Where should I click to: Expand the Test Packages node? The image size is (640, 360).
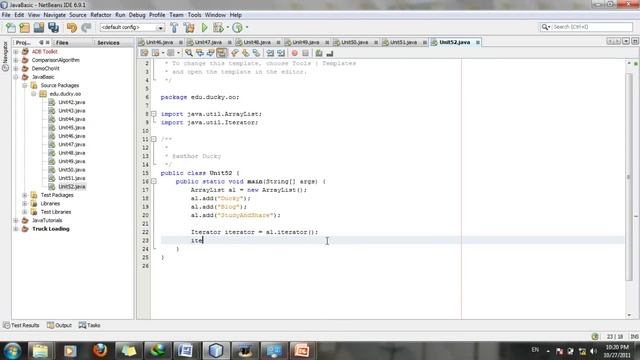tap(24, 195)
